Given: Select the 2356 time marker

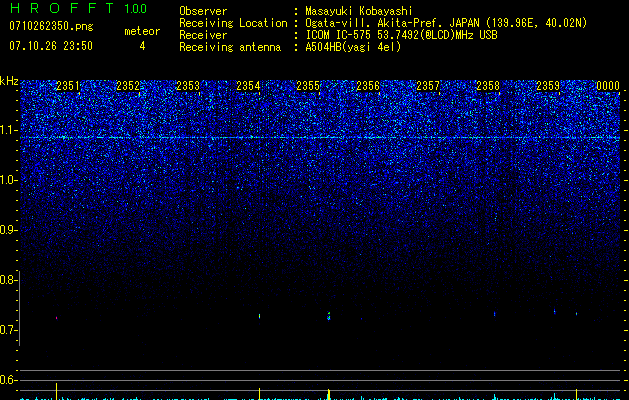Looking at the screenshot, I should point(368,86).
